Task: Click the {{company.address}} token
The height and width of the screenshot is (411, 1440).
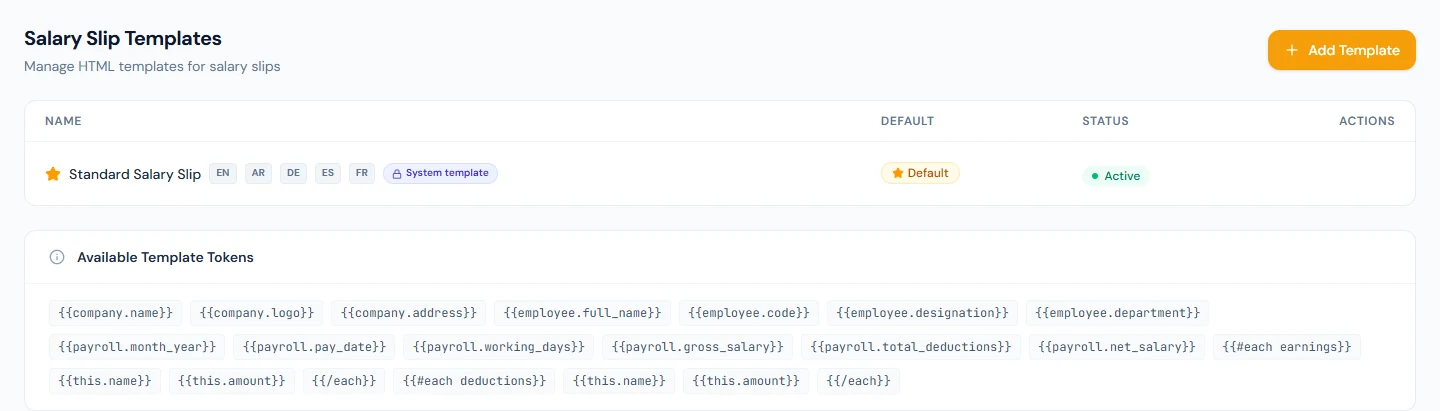Action: (x=410, y=313)
